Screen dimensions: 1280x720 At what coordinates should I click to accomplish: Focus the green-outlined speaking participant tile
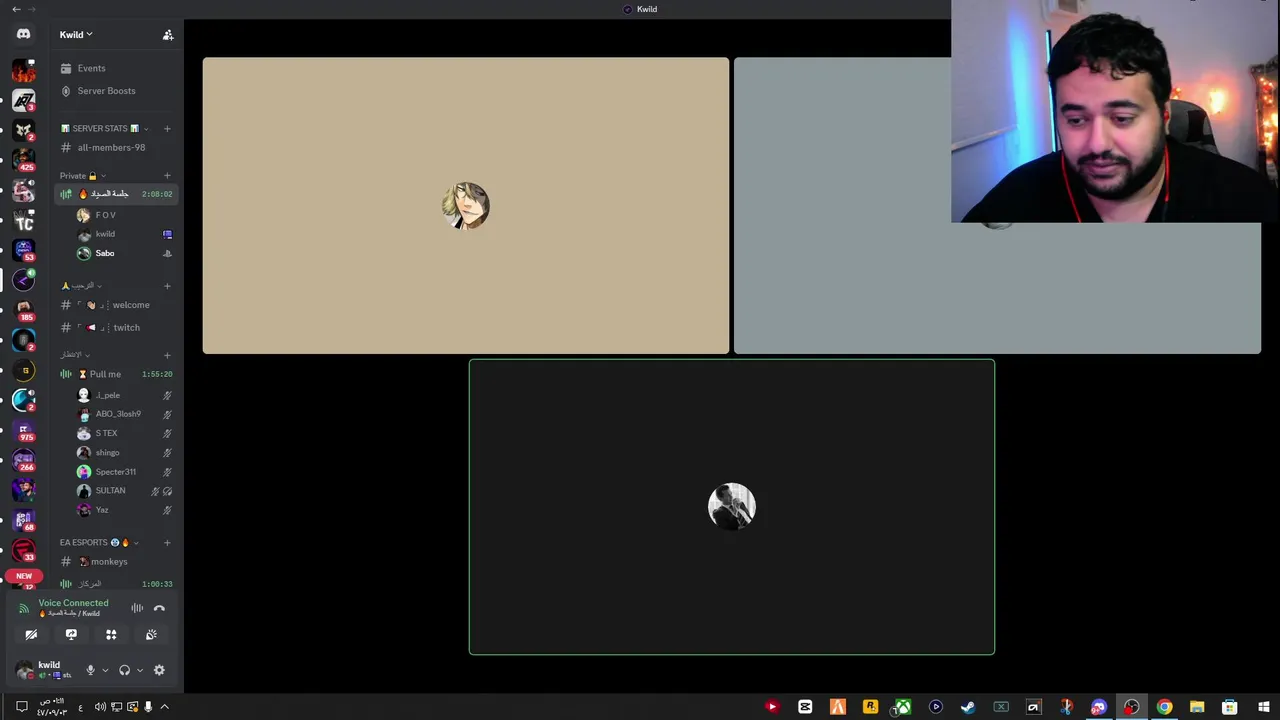(732, 507)
